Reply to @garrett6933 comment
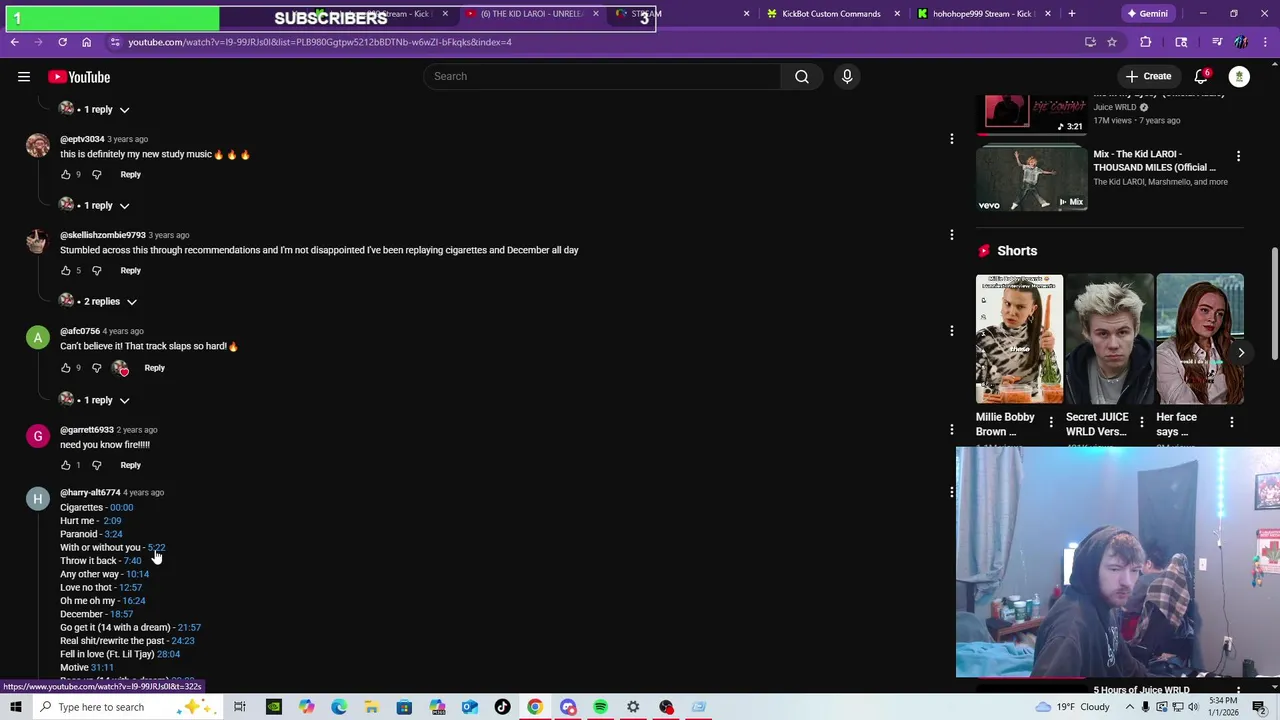Screen dimensions: 1280x720 click(130, 465)
